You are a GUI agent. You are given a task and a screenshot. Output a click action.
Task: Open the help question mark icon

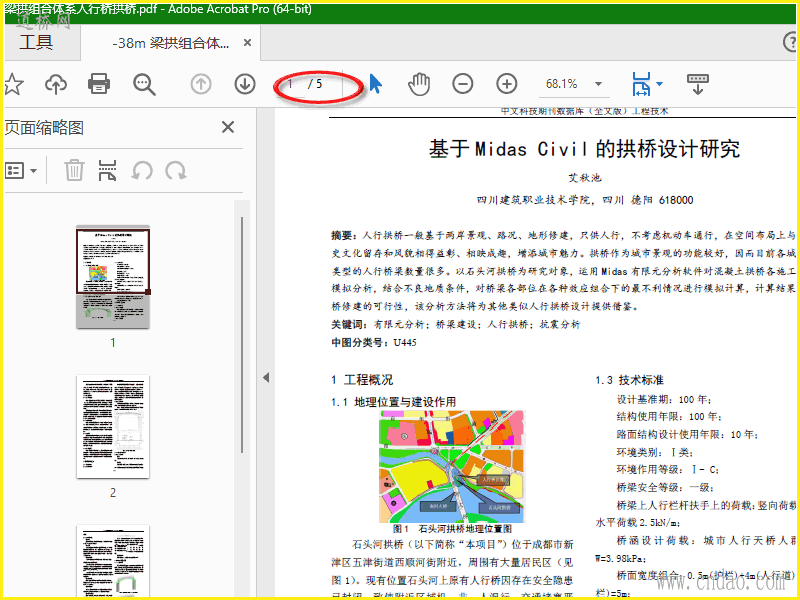pyautogui.click(x=790, y=42)
